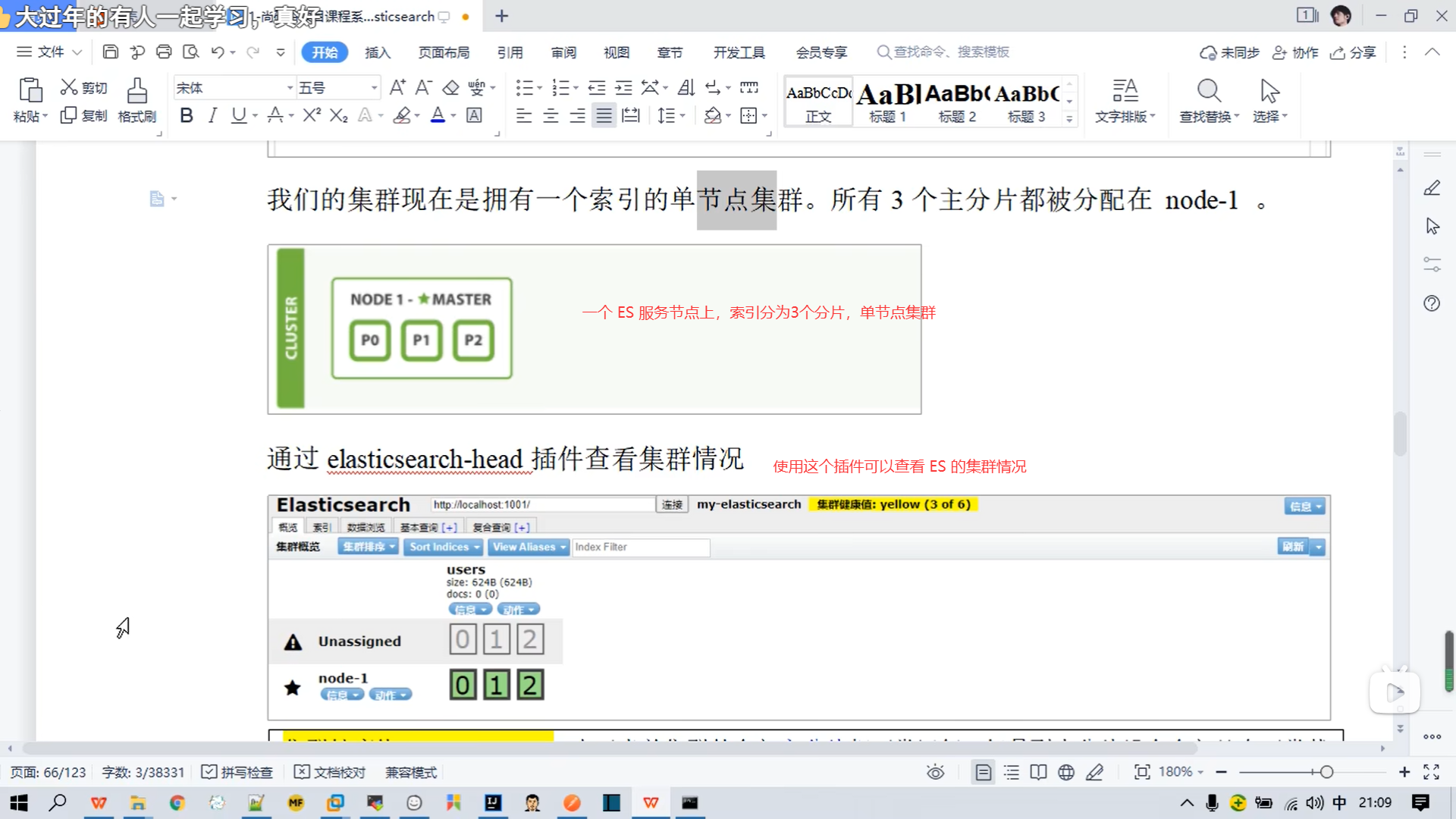The height and width of the screenshot is (819, 1456).
Task: Click the save document icon
Action: pos(111,52)
